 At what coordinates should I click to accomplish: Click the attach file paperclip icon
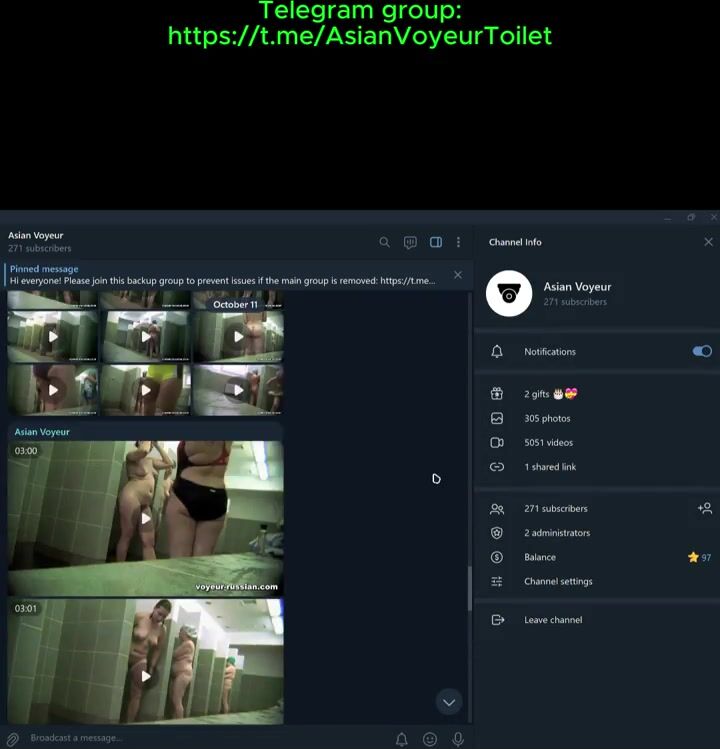point(13,739)
